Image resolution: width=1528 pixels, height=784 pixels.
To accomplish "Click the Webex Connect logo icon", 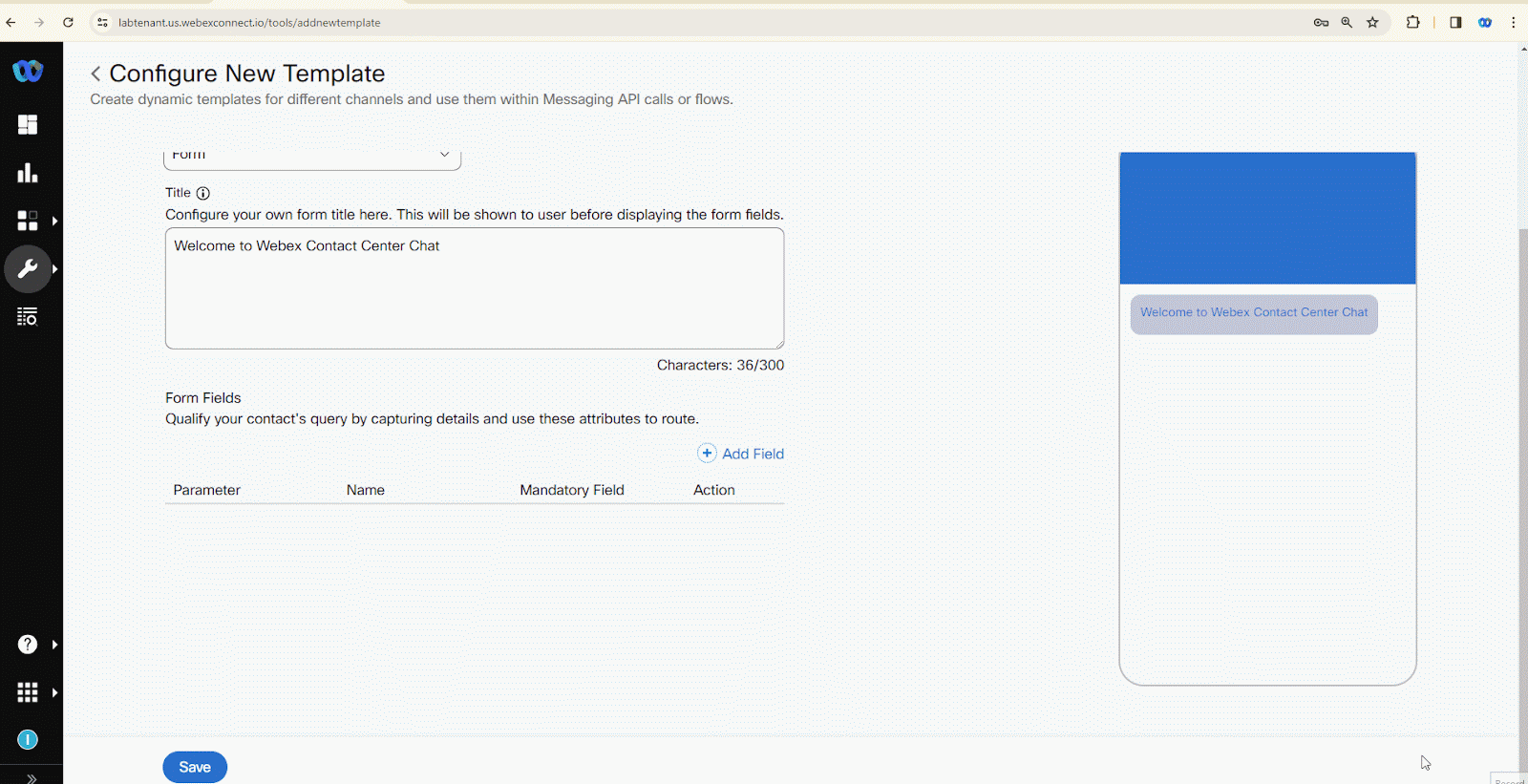I will [28, 71].
